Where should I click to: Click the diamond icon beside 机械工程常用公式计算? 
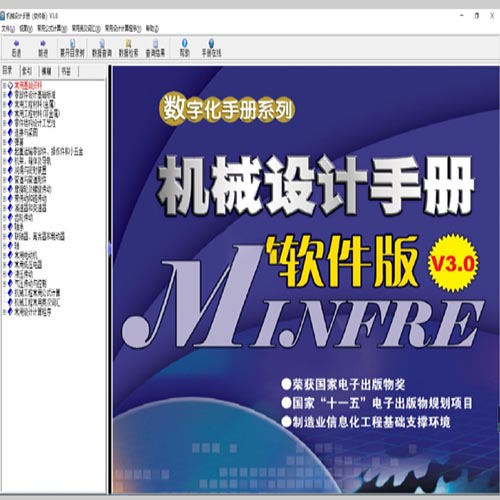tap(10, 293)
